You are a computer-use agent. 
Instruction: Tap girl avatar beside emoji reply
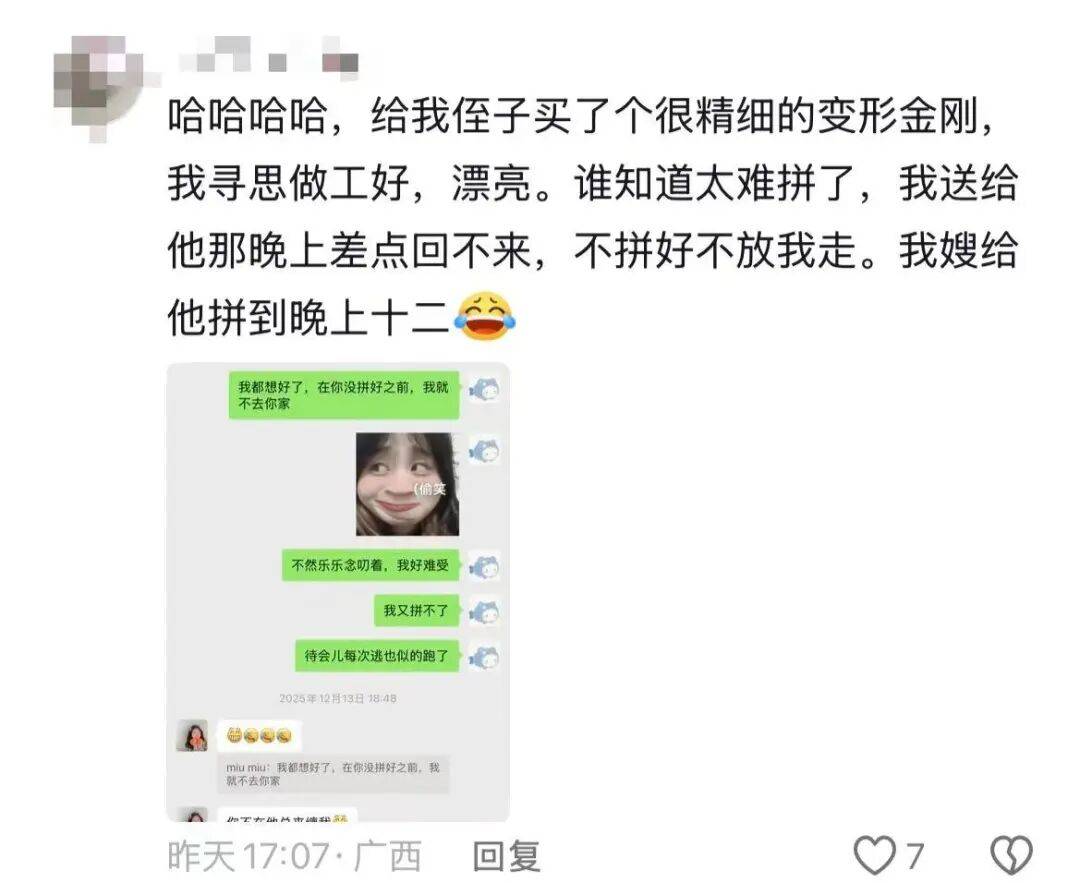(x=192, y=736)
